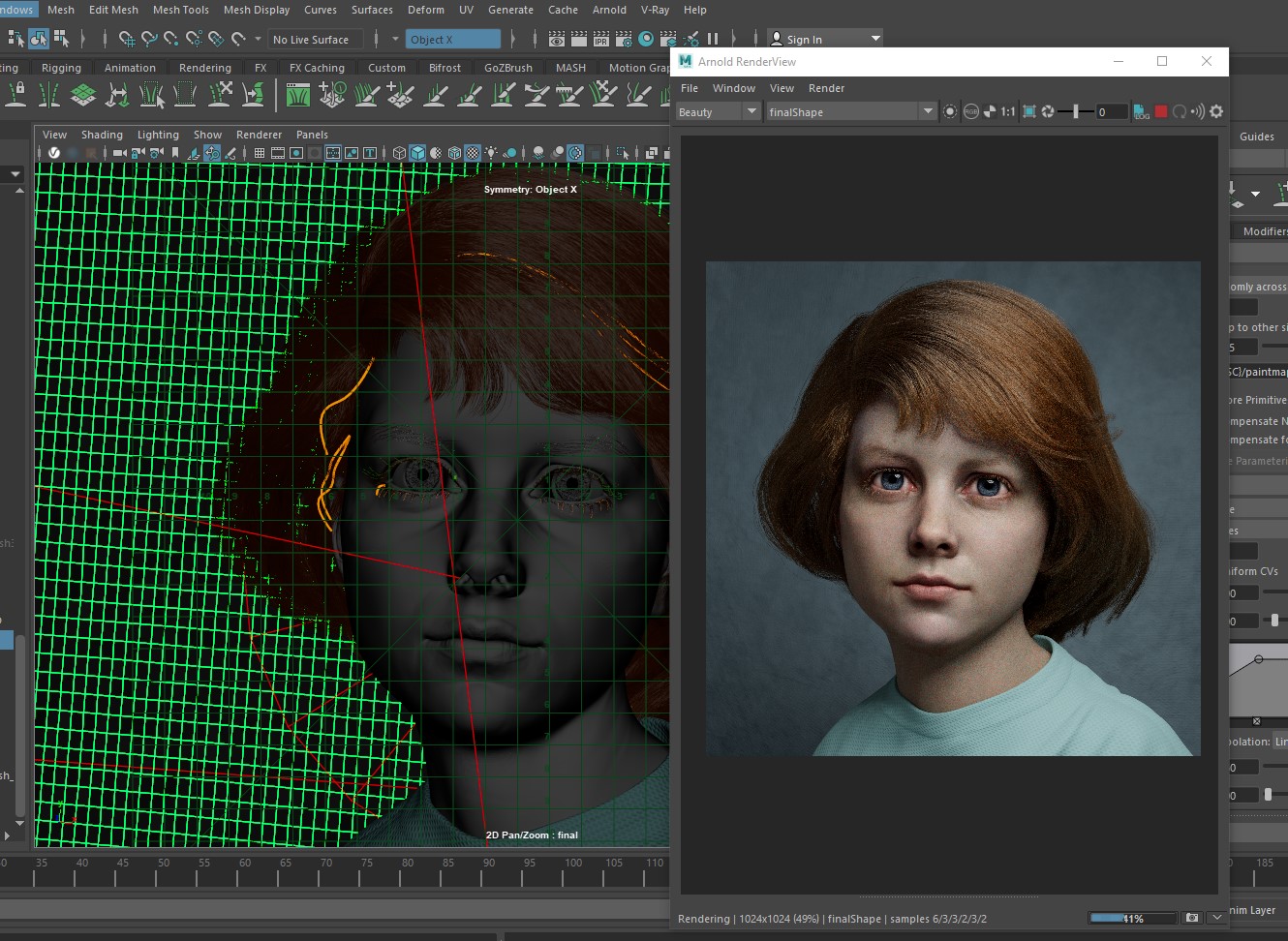Click the No Live Surface field
The width and height of the screenshot is (1288, 941).
[311, 40]
